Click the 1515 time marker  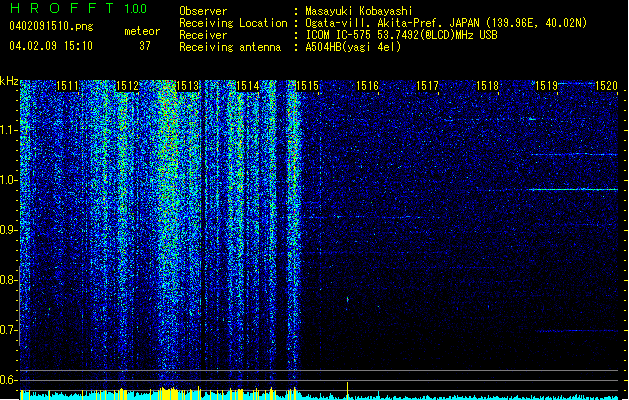click(x=307, y=86)
